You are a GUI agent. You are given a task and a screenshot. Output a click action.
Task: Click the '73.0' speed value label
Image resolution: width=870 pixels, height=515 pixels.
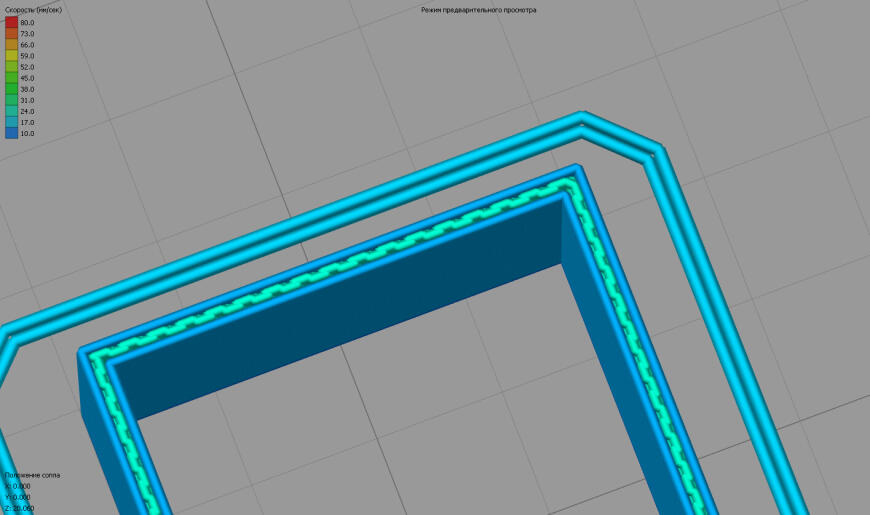click(27, 34)
